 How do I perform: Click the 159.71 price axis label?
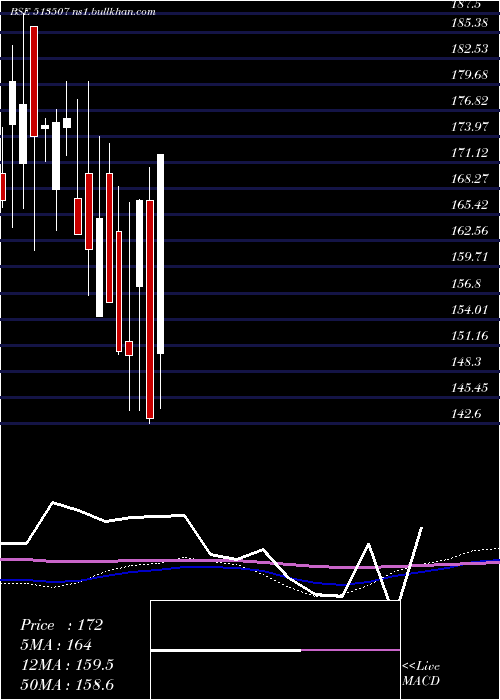tap(470, 257)
